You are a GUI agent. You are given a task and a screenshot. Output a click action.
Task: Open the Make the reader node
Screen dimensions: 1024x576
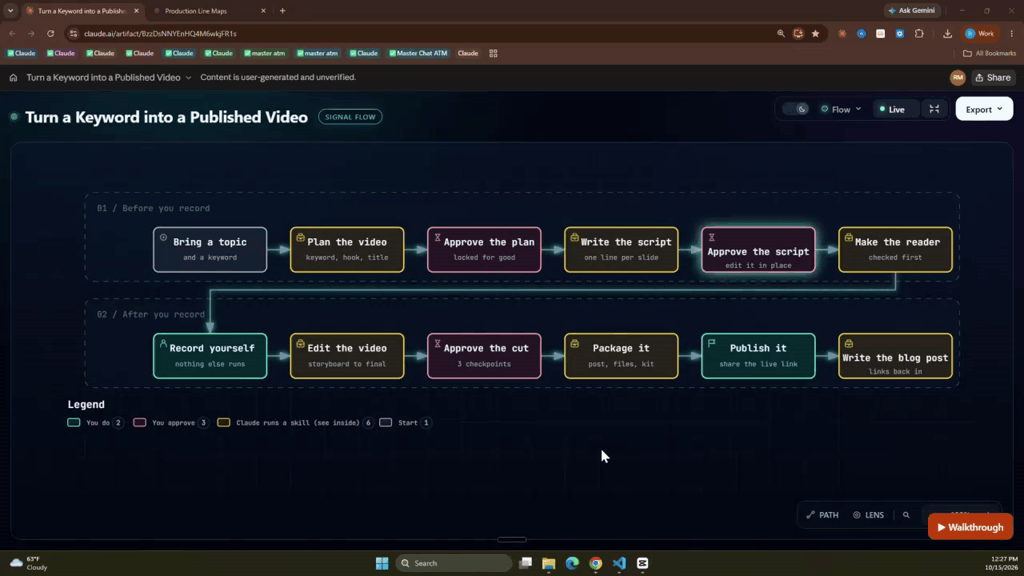[x=895, y=249]
